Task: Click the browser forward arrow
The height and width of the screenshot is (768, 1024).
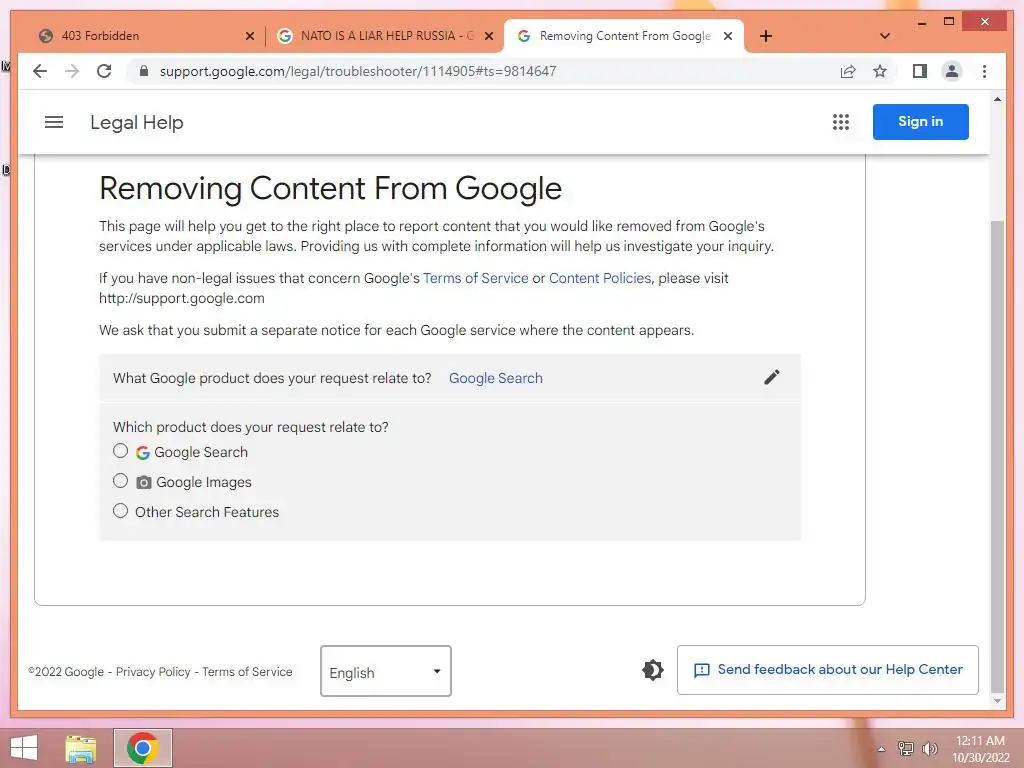Action: (72, 71)
